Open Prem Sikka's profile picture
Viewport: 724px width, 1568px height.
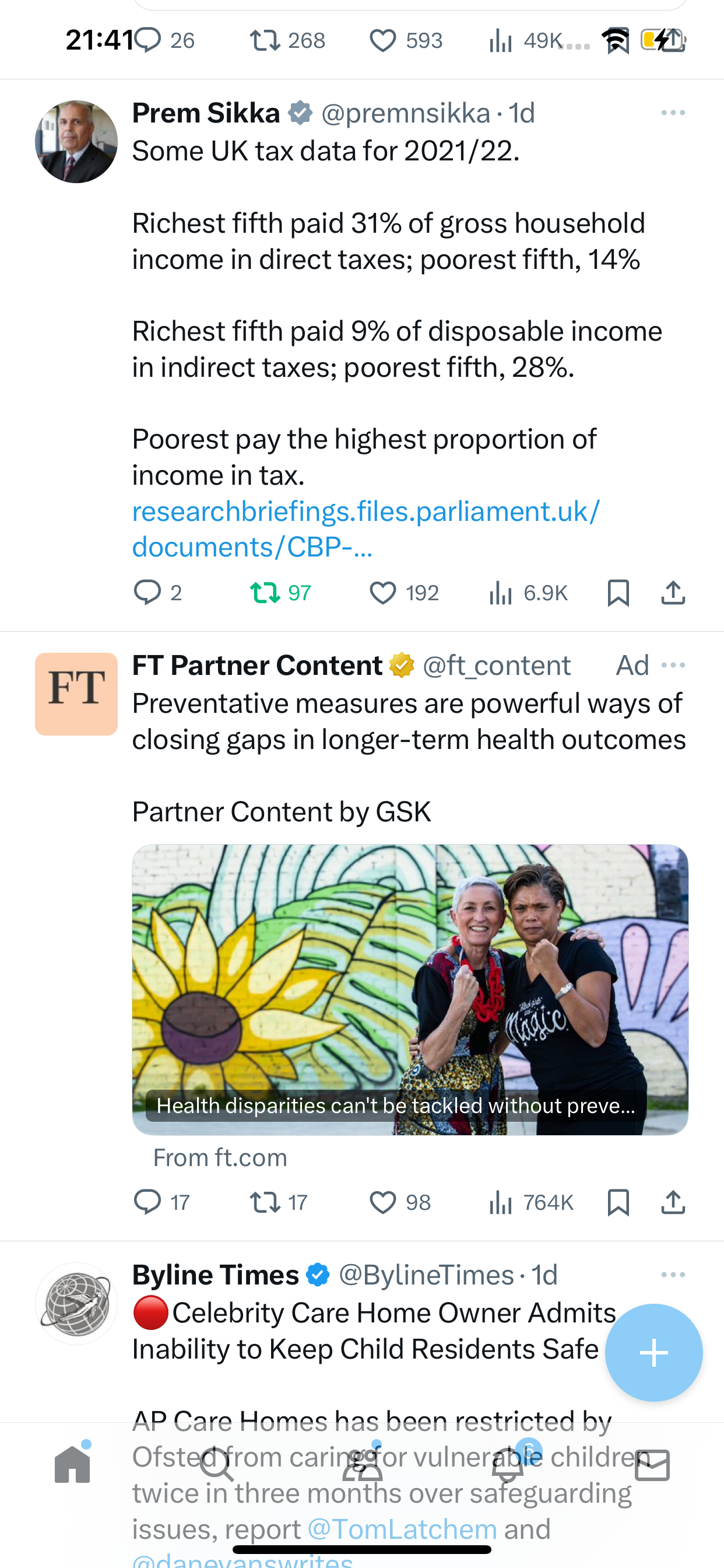click(x=76, y=142)
